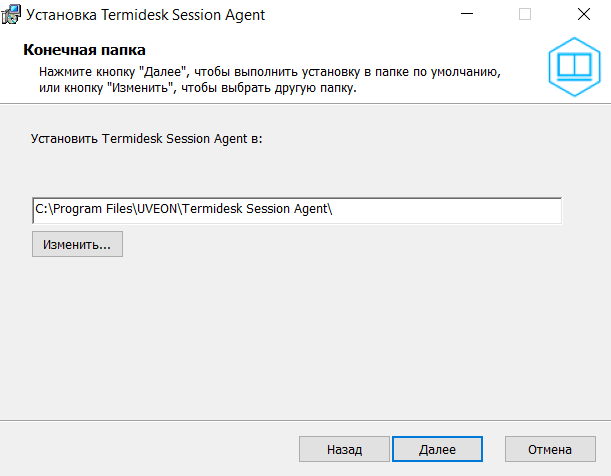Click the instruction line starting with "Нажмите кнопку"
611x476 pixels.
pos(268,73)
